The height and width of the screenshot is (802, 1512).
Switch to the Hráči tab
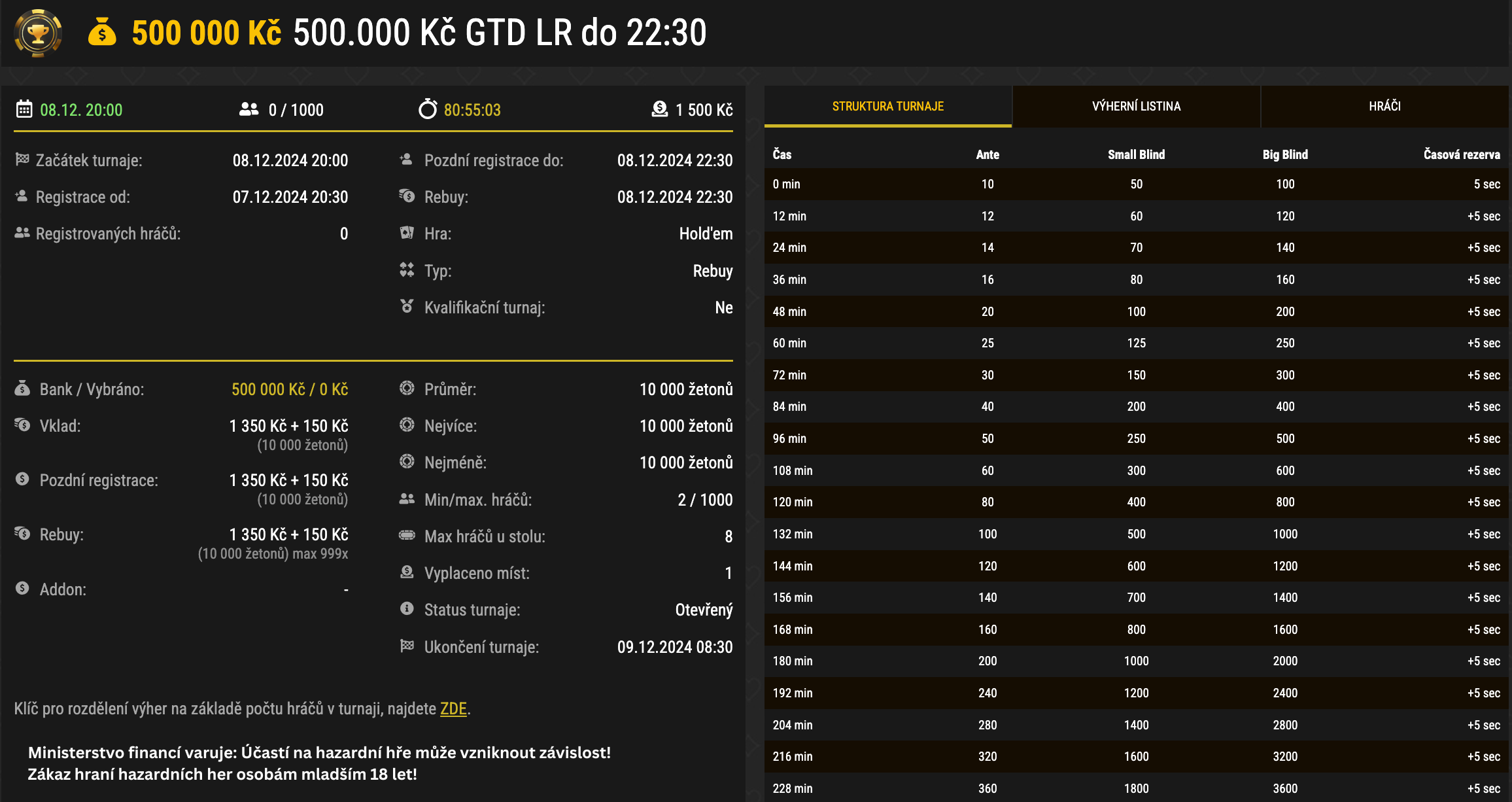pyautogui.click(x=1384, y=106)
